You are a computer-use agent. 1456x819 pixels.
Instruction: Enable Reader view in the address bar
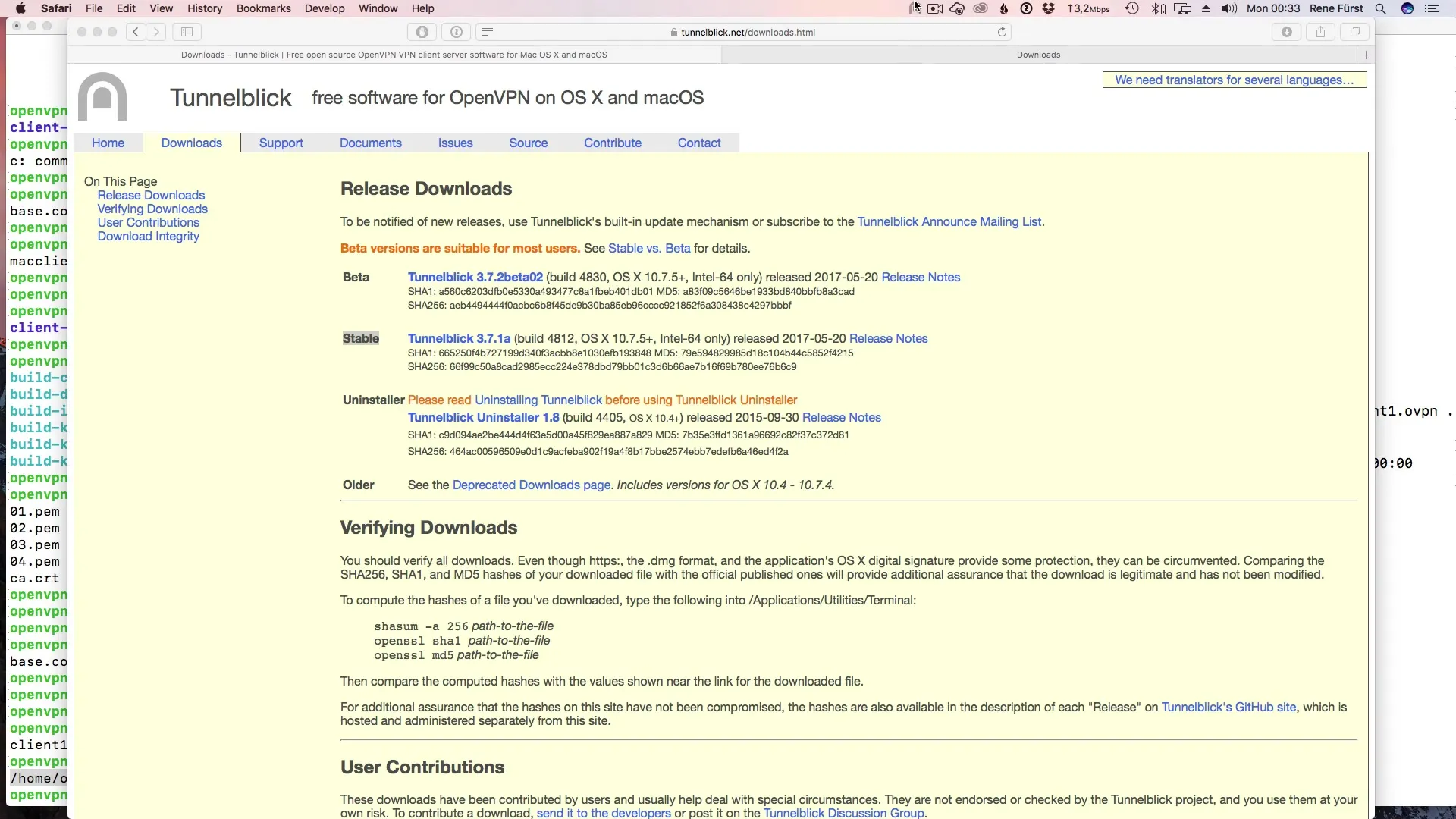coord(488,32)
